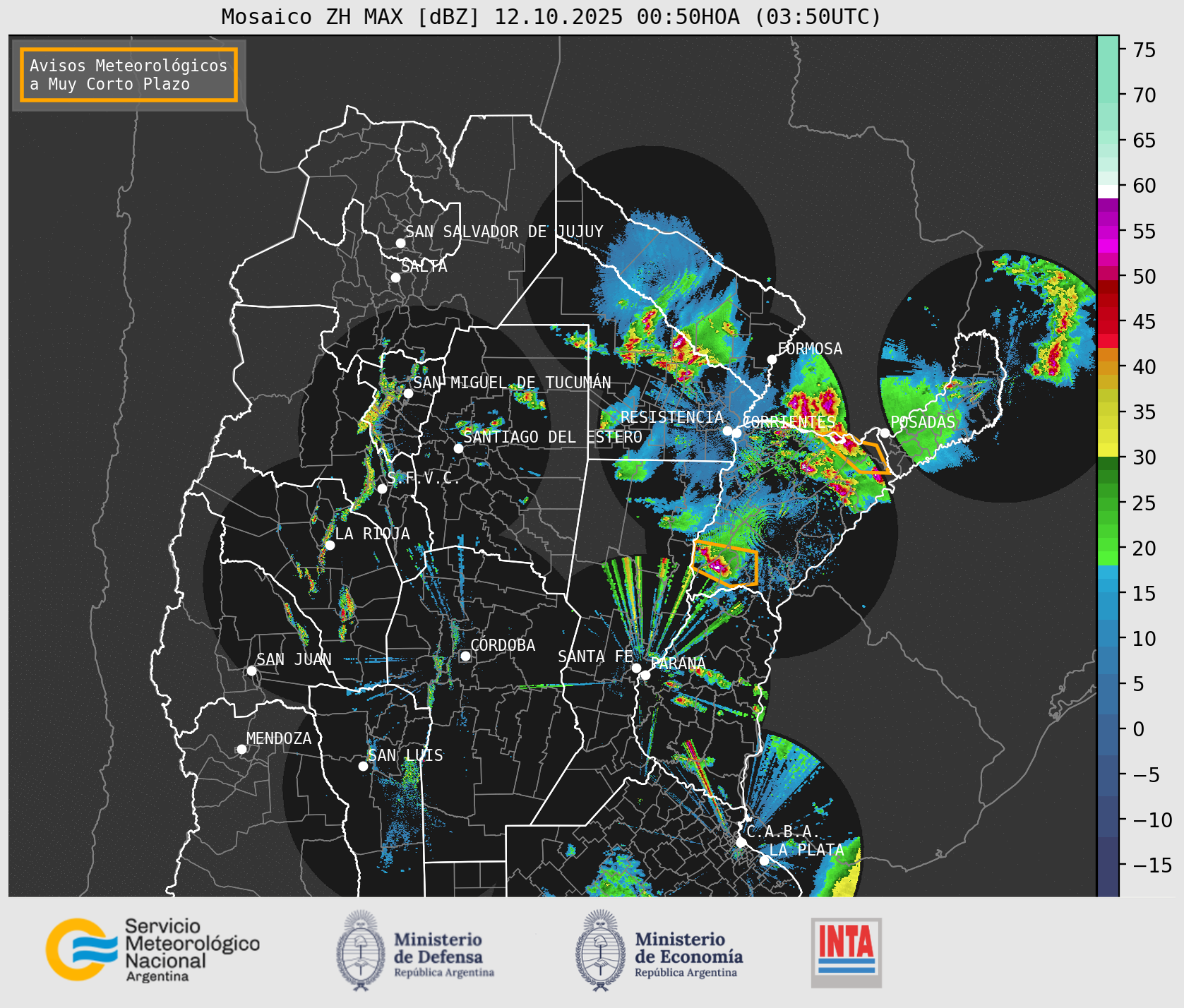Click the FORMOSA text label
The width and height of the screenshot is (1184, 1008).
[810, 349]
